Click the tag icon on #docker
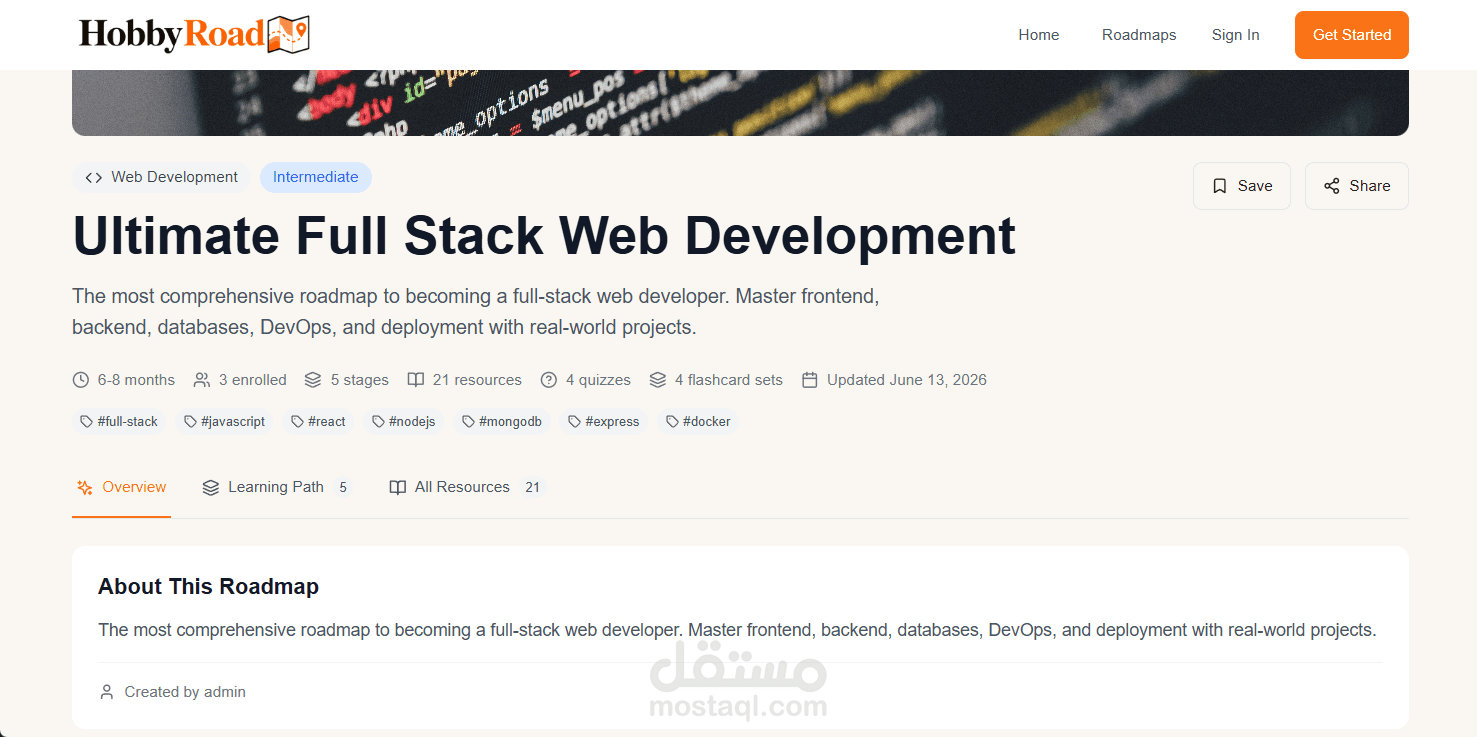 pos(673,422)
